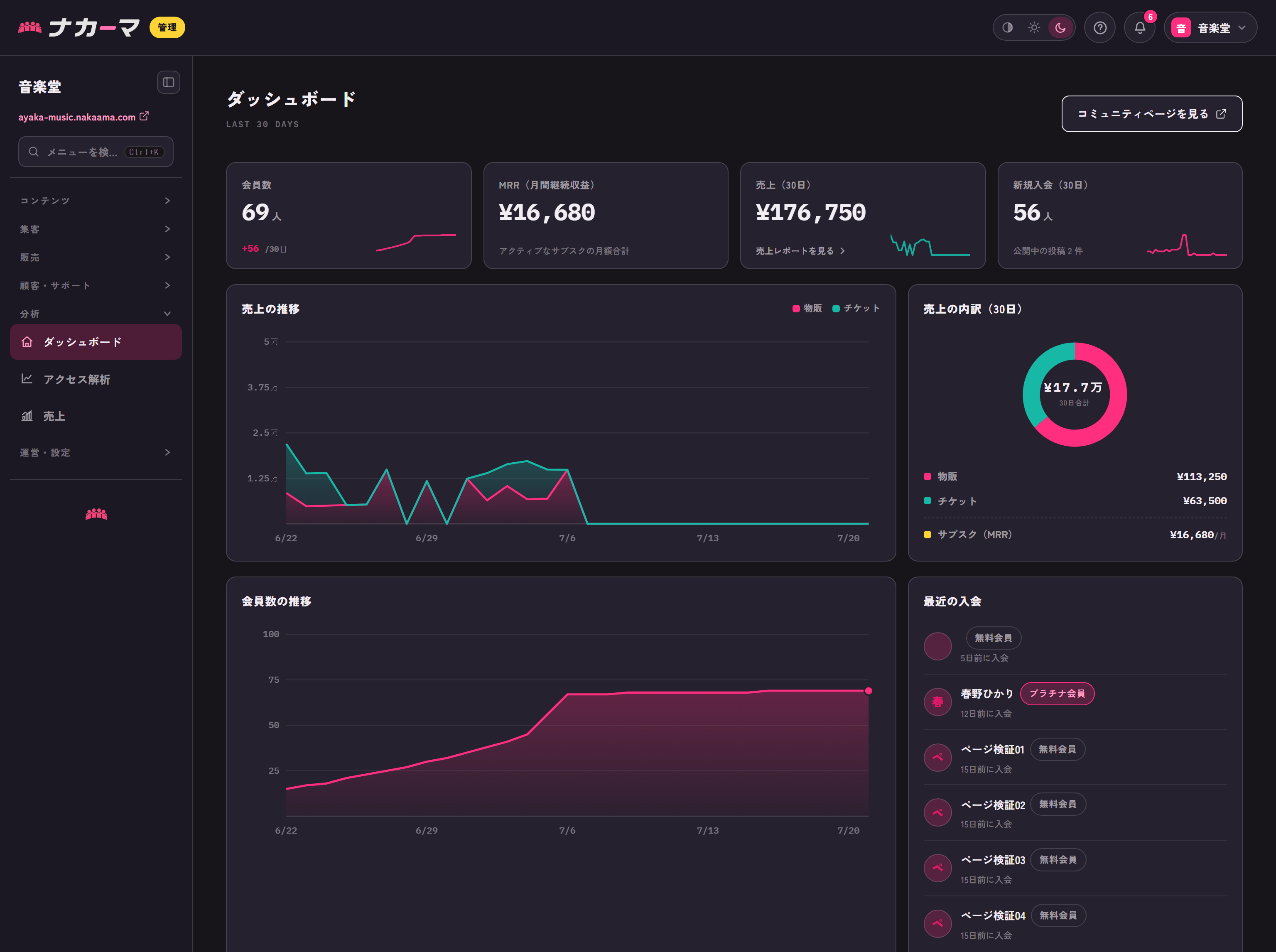Select ダッシュボード in the sidebar

click(96, 342)
